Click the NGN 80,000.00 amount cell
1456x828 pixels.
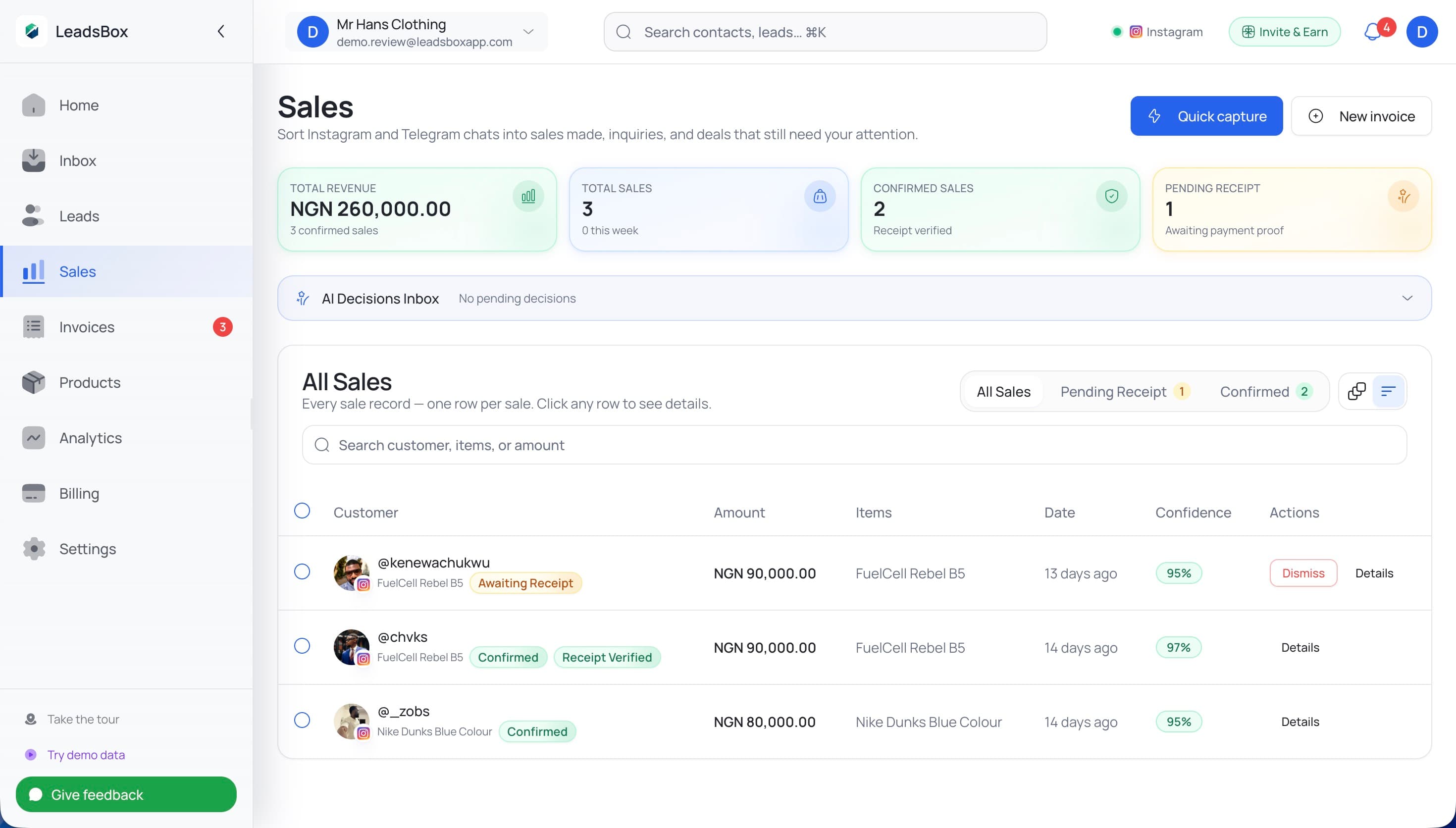[765, 722]
